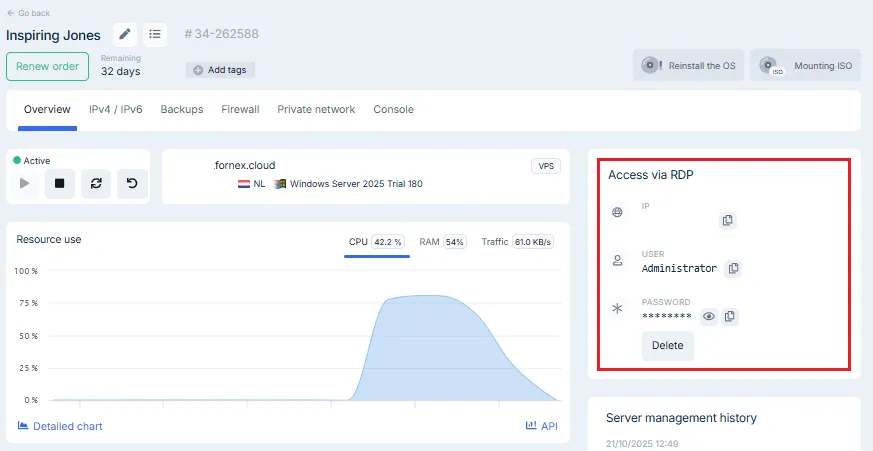Click Add tags button
873x451 pixels.
(x=221, y=70)
